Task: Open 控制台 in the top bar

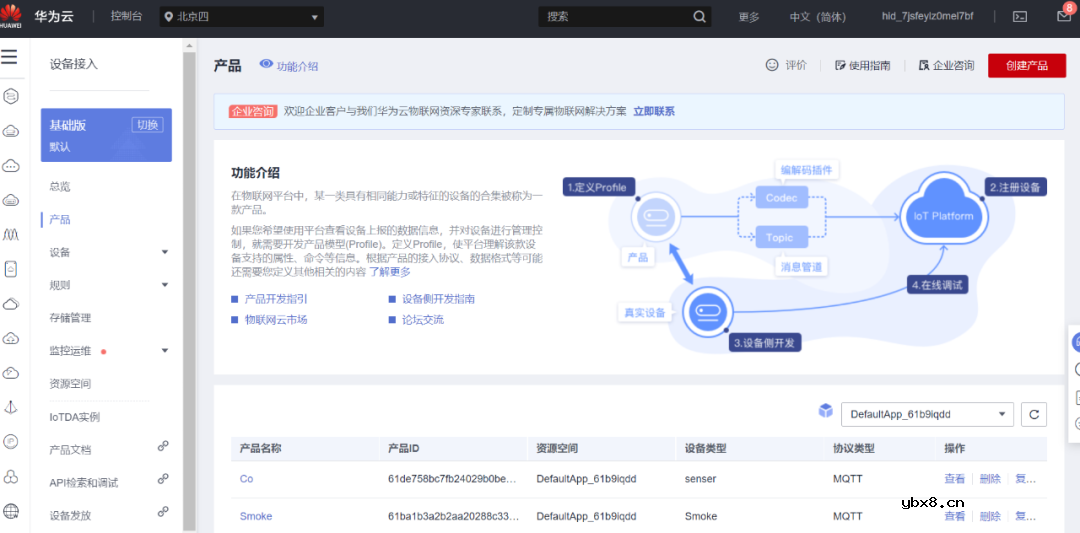Action: pyautogui.click(x=127, y=17)
